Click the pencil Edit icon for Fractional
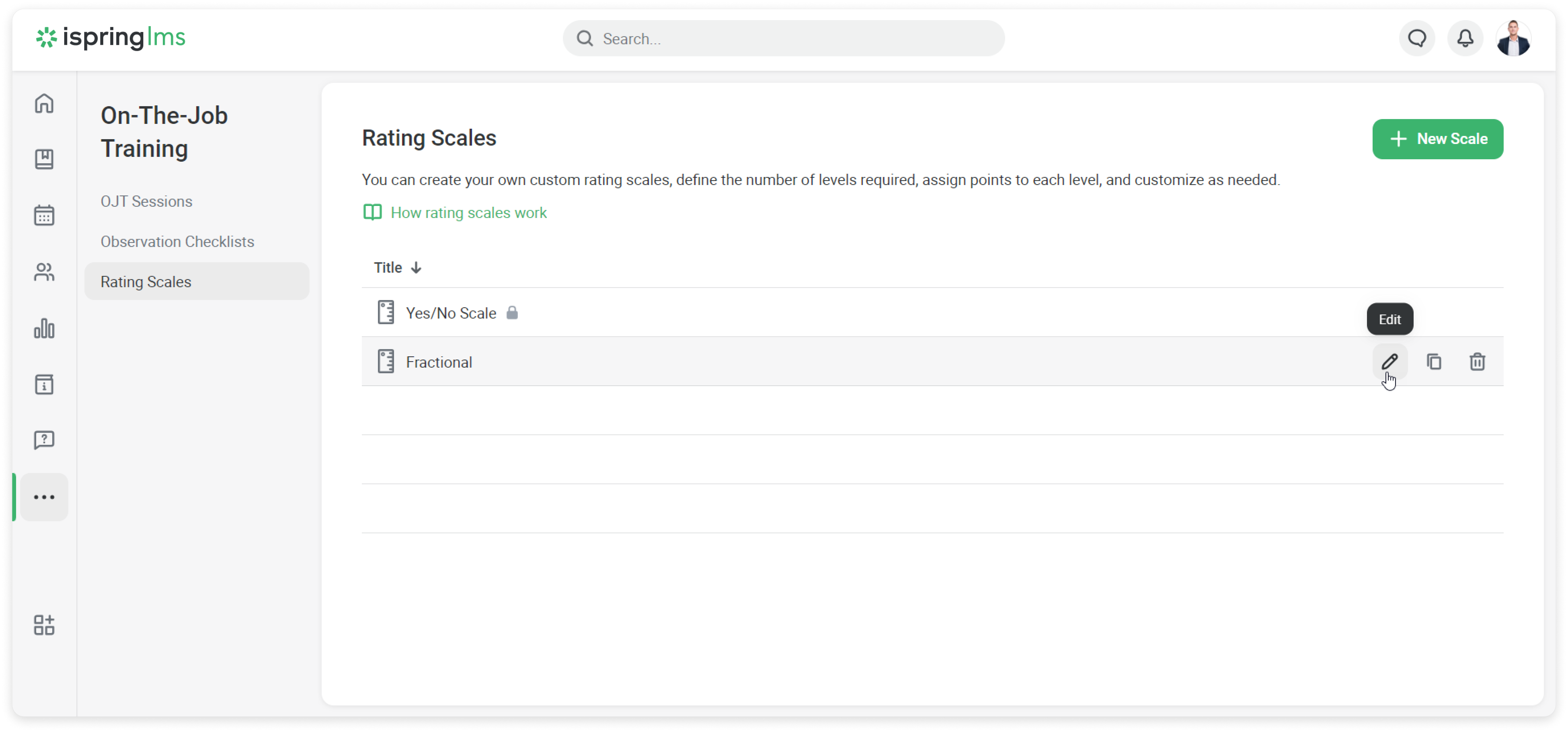This screenshot has width=1568, height=732. click(x=1390, y=362)
